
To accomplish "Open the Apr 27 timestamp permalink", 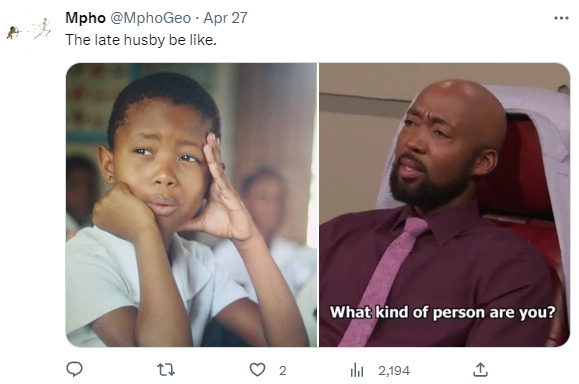I will point(225,18).
